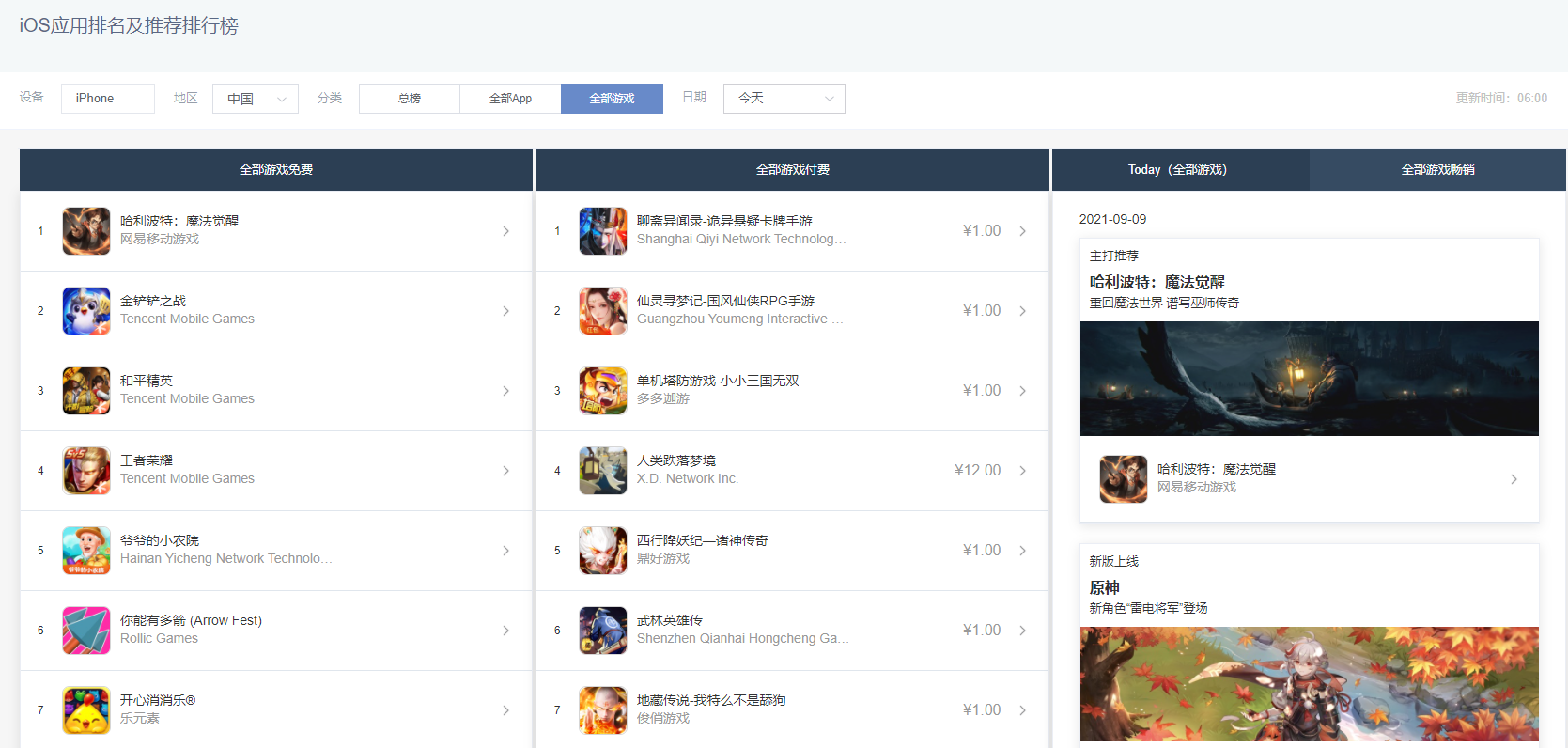Screen dimensions: 1568x748
Task: Click chevron for 开心消消乐 row
Action: pyautogui.click(x=505, y=710)
